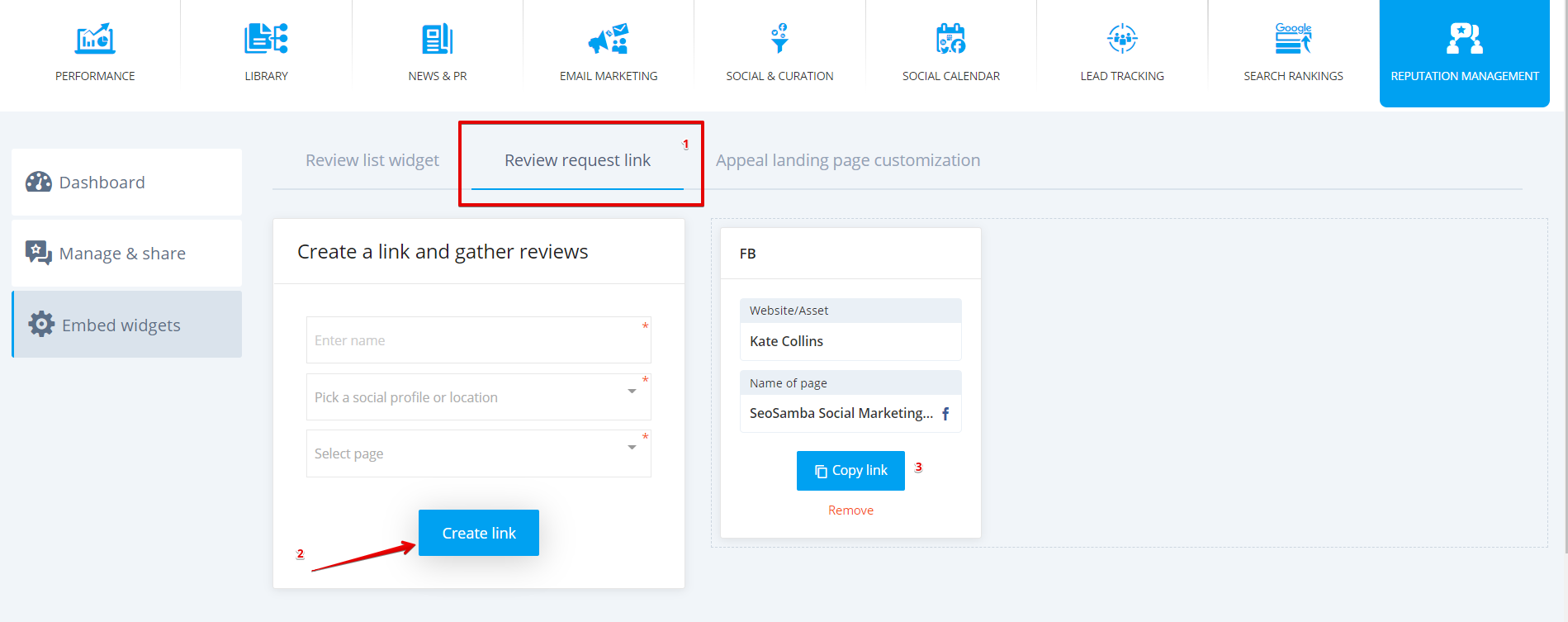Remove the FB review link
1568x622 pixels.
click(850, 510)
